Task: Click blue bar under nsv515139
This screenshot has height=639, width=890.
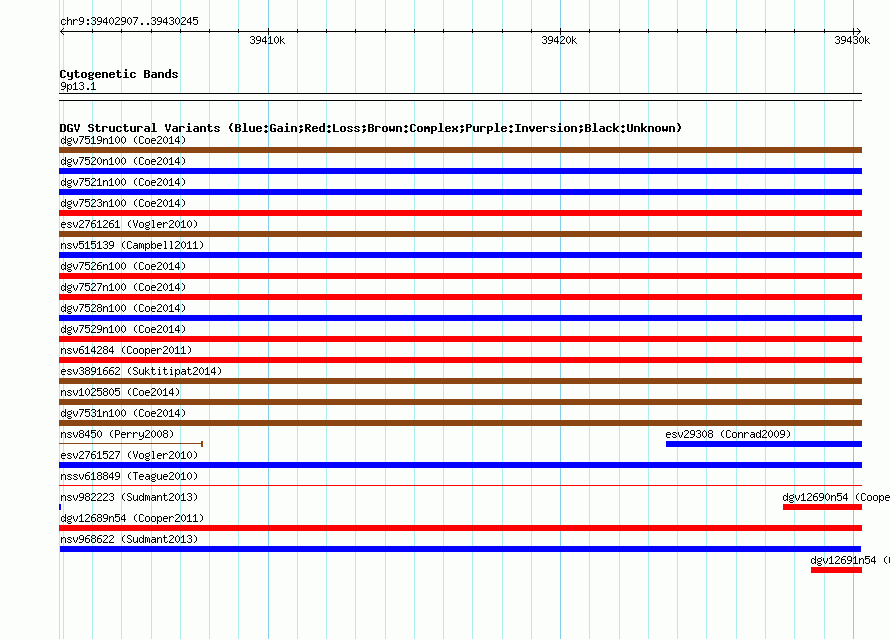Action: point(460,255)
